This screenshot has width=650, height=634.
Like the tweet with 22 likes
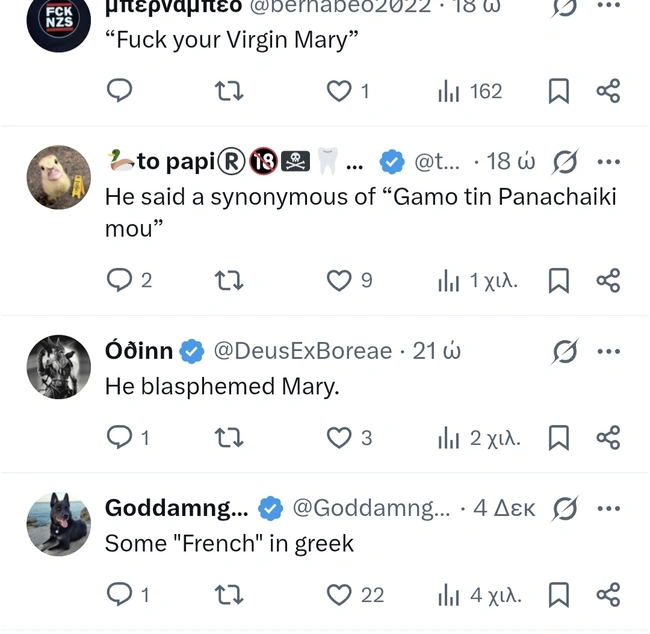tap(340, 595)
